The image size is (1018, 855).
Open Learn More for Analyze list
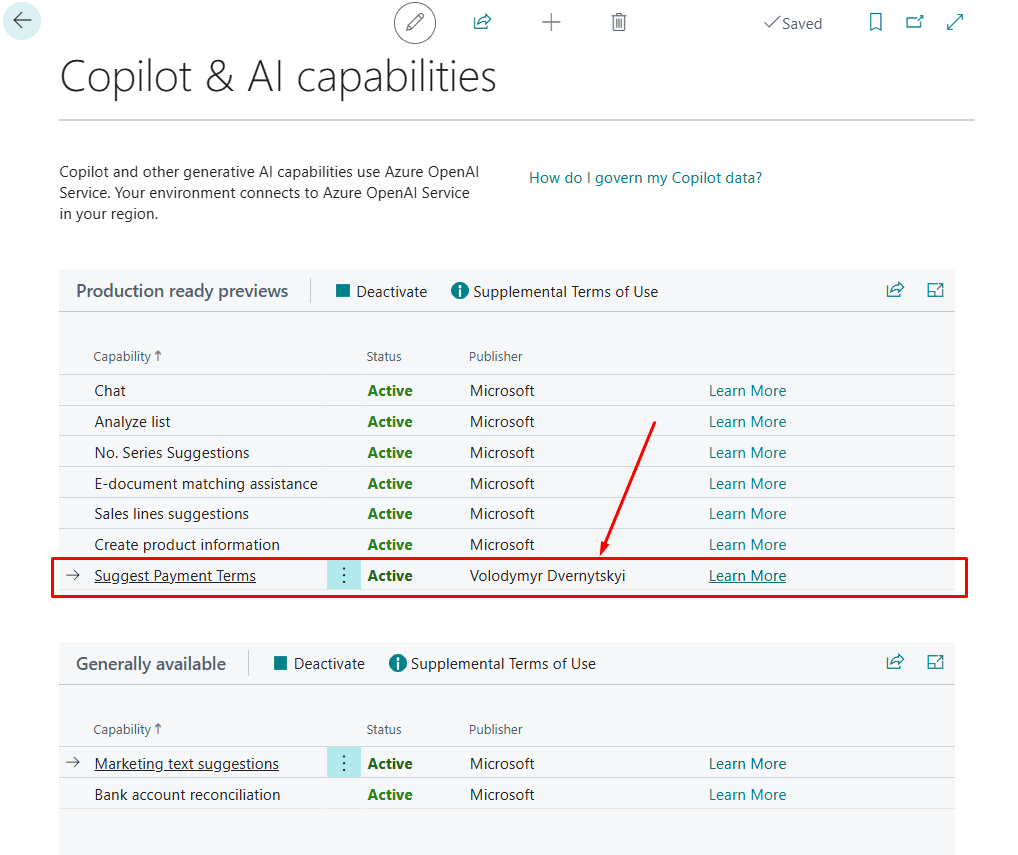[x=747, y=422]
